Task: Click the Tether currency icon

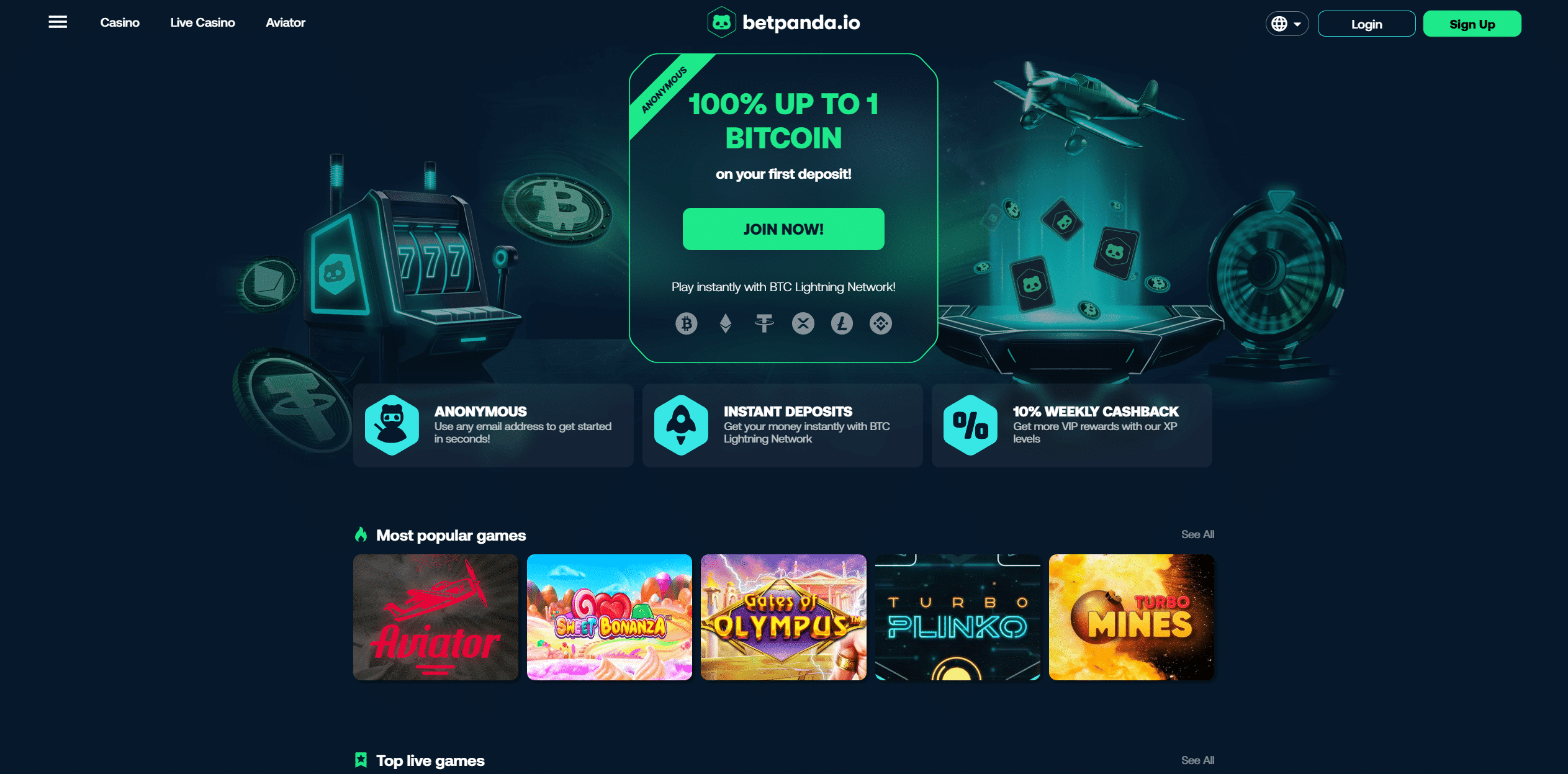Action: (764, 323)
